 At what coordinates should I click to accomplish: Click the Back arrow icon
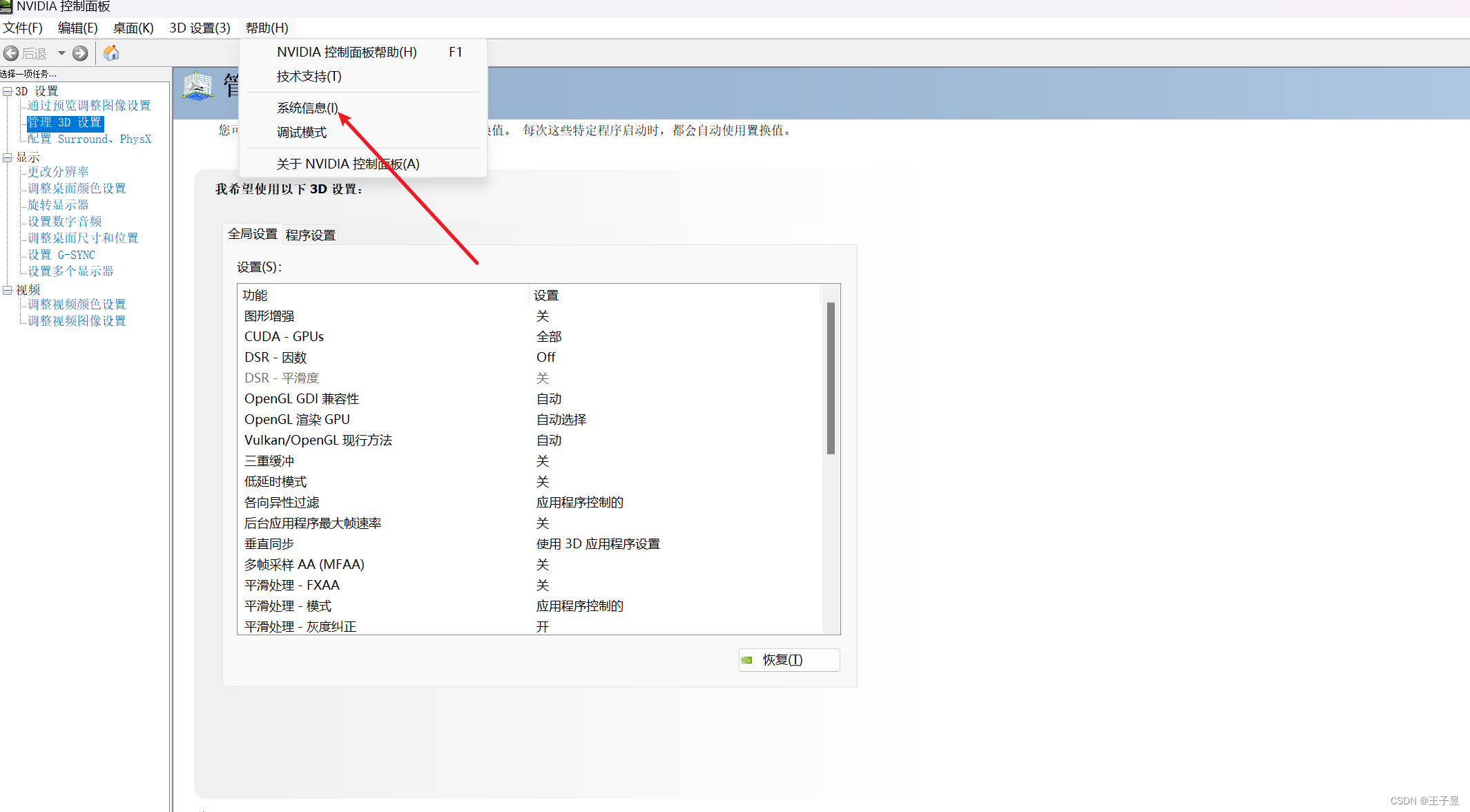(11, 53)
